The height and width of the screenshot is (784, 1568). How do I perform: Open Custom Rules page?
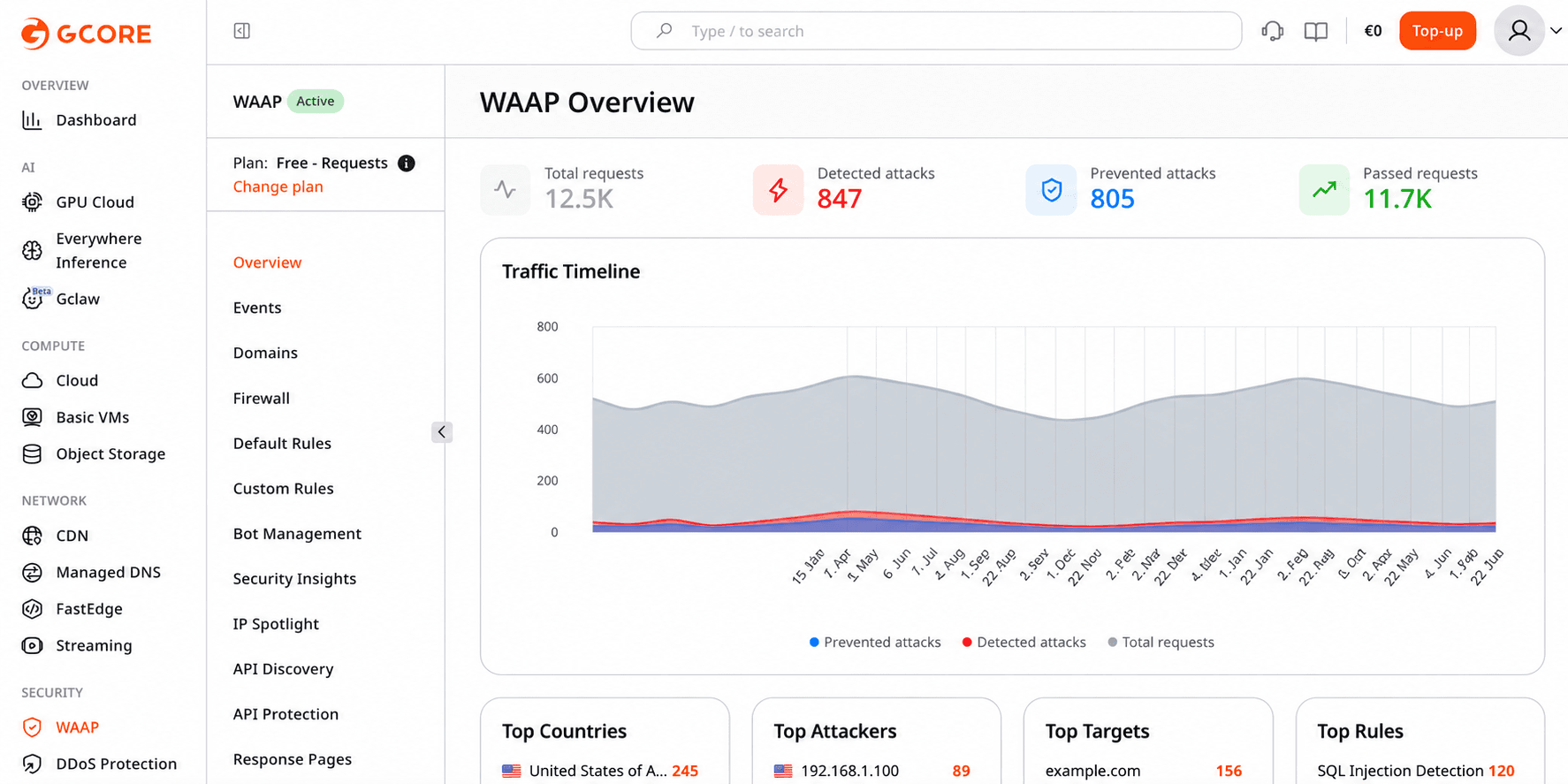coord(284,489)
